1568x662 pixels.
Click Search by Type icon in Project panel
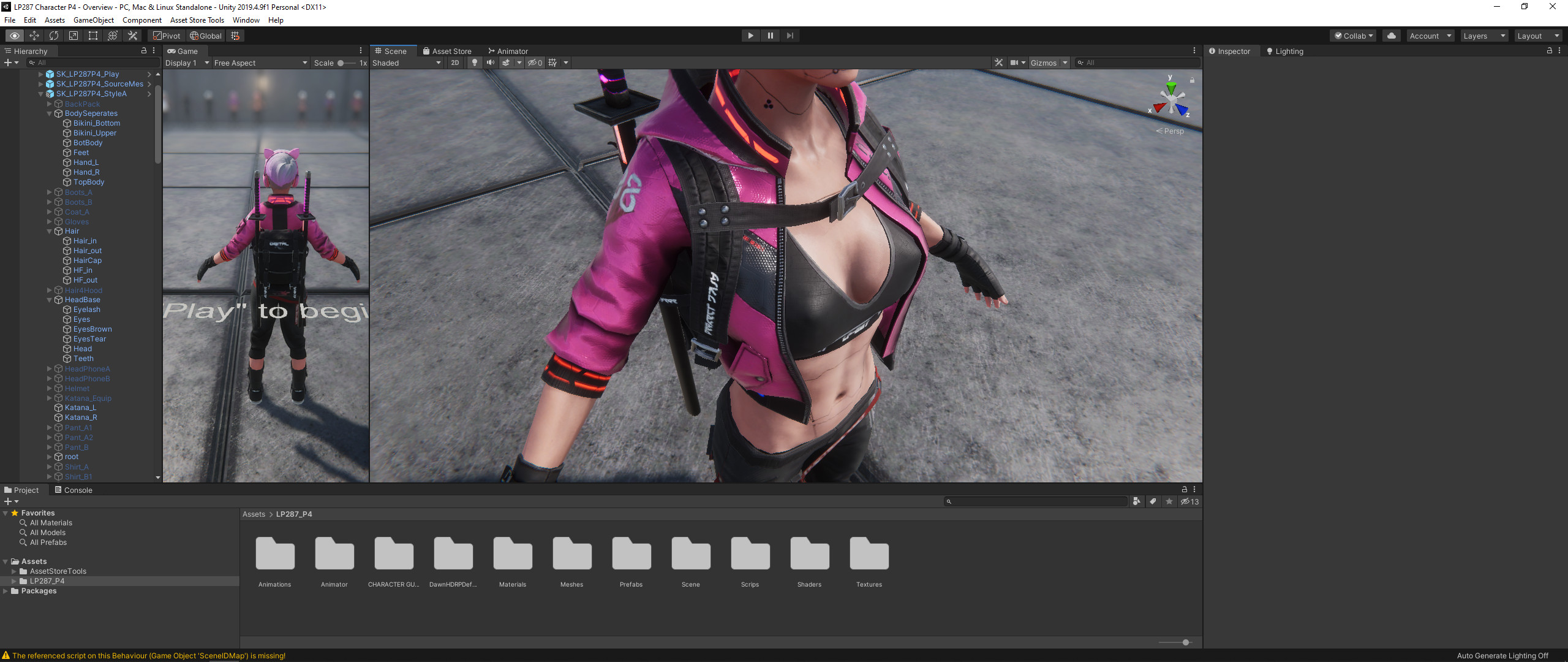[1137, 501]
